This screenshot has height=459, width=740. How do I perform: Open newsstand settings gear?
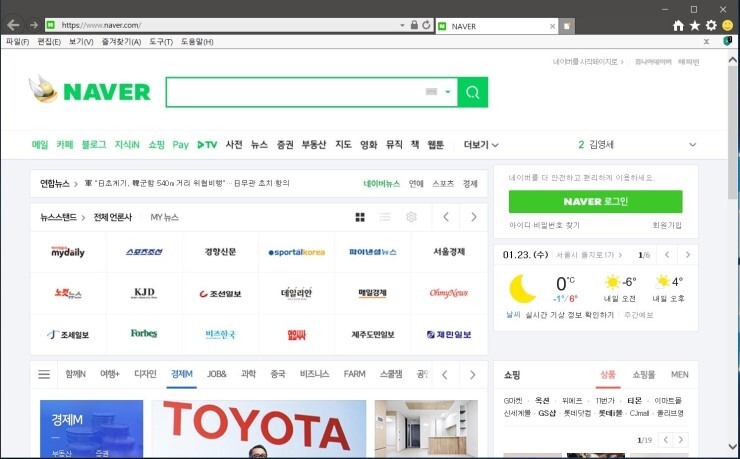pyautogui.click(x=412, y=217)
